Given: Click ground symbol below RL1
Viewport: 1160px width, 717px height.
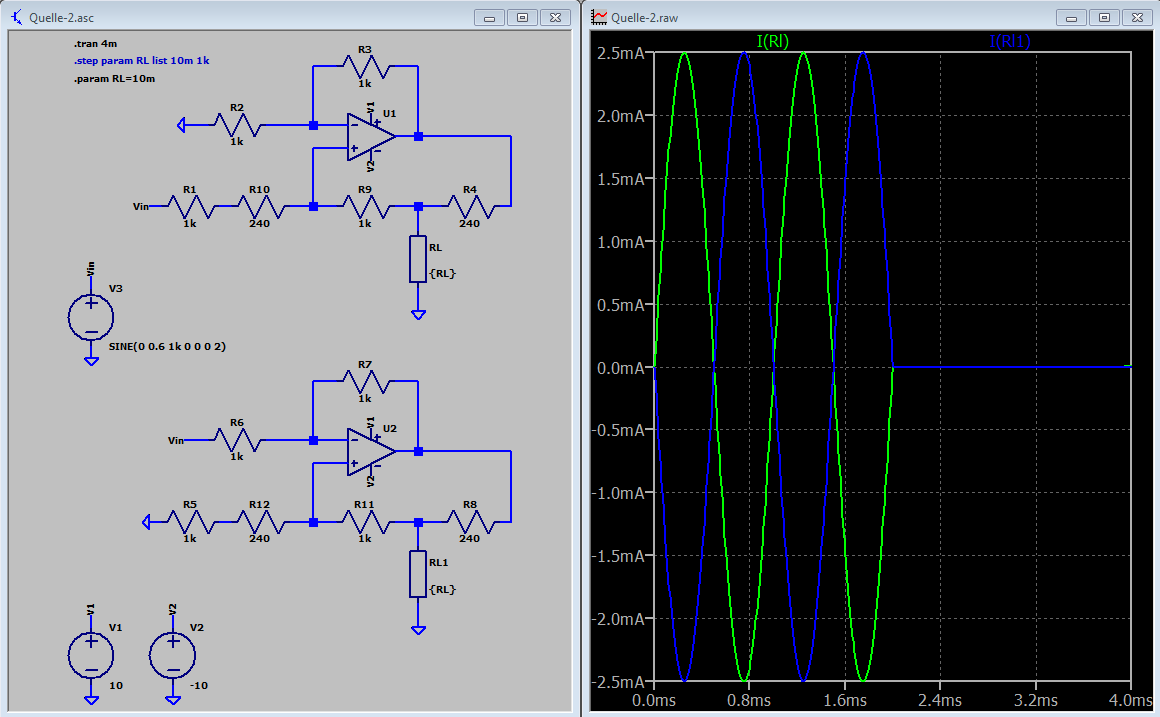Looking at the screenshot, I should pyautogui.click(x=418, y=630).
